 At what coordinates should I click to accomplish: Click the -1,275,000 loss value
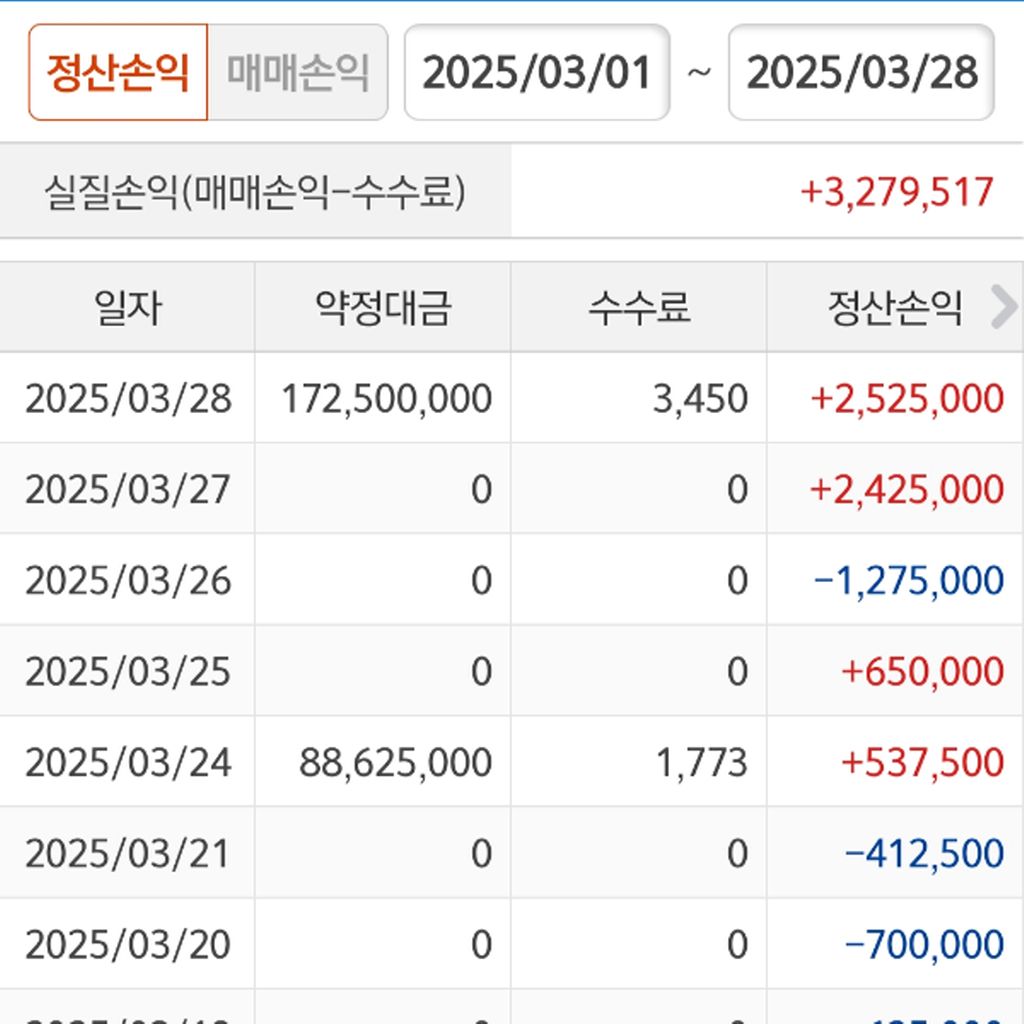[x=909, y=581]
